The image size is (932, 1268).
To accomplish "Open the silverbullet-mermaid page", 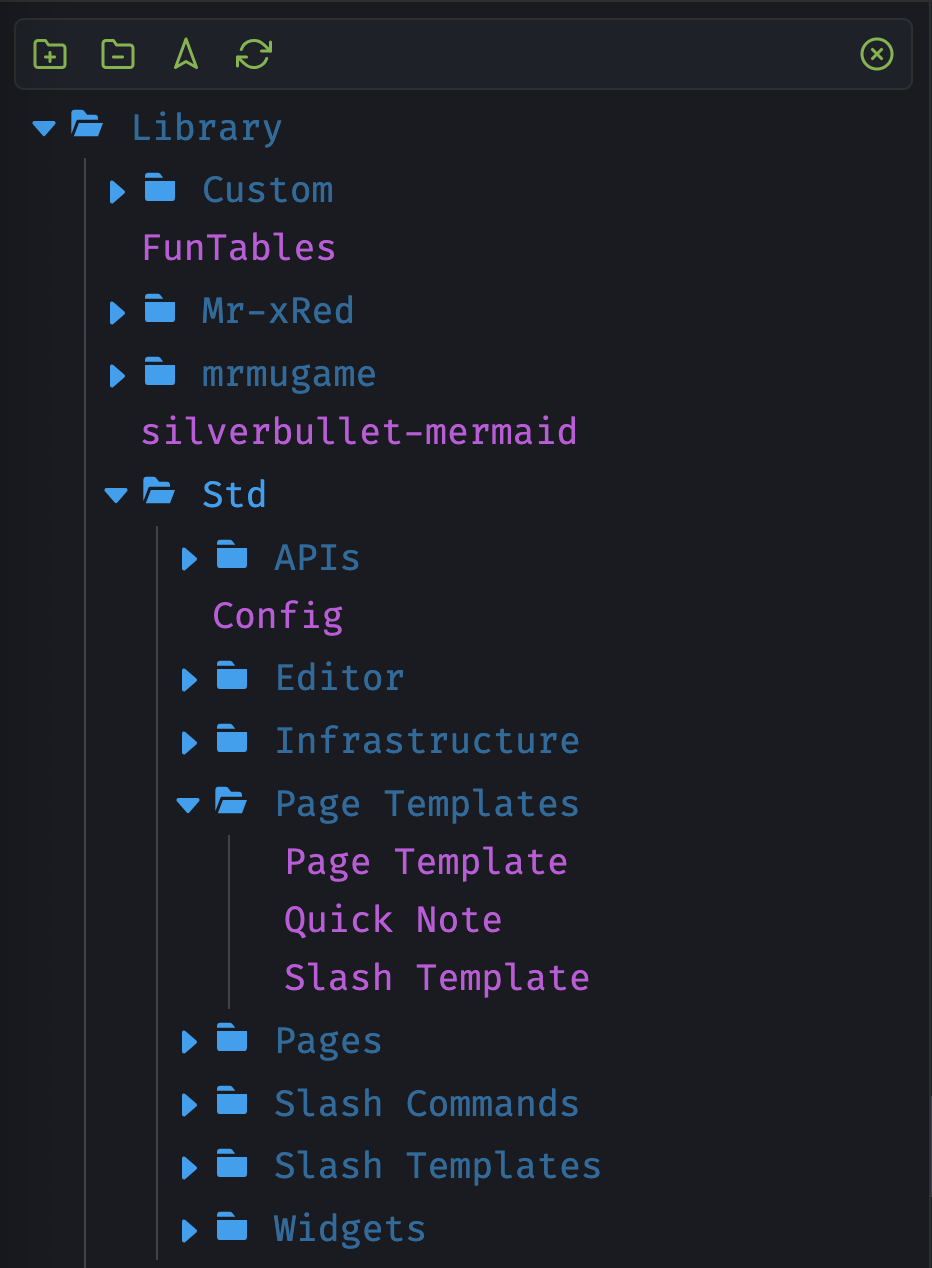I will coord(359,432).
